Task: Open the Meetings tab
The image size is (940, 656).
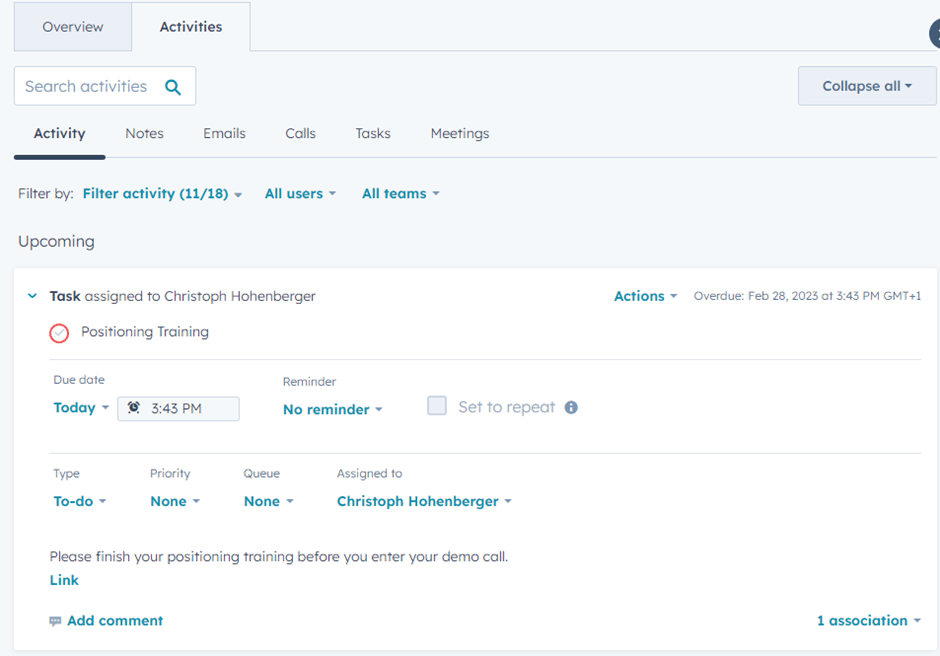Action: pyautogui.click(x=459, y=133)
